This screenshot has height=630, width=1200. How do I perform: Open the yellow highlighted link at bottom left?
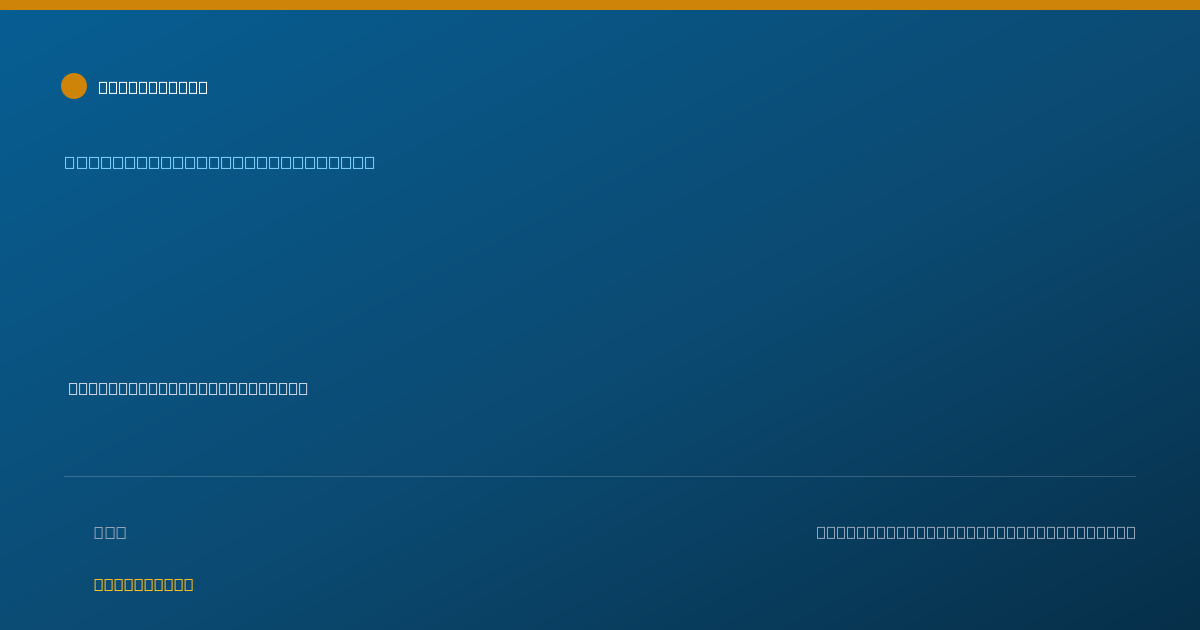[143, 584]
